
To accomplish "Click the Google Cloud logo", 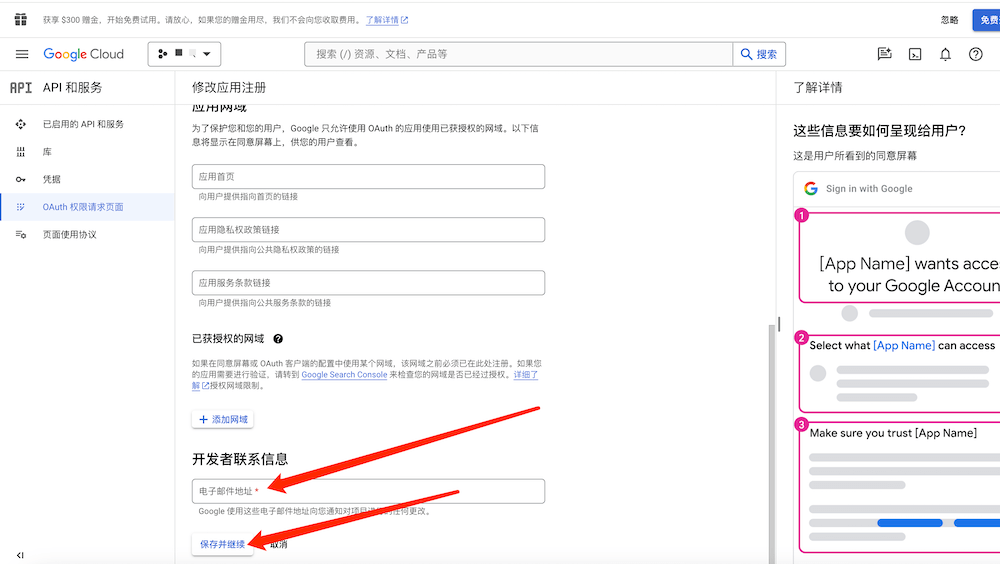I will [x=84, y=54].
